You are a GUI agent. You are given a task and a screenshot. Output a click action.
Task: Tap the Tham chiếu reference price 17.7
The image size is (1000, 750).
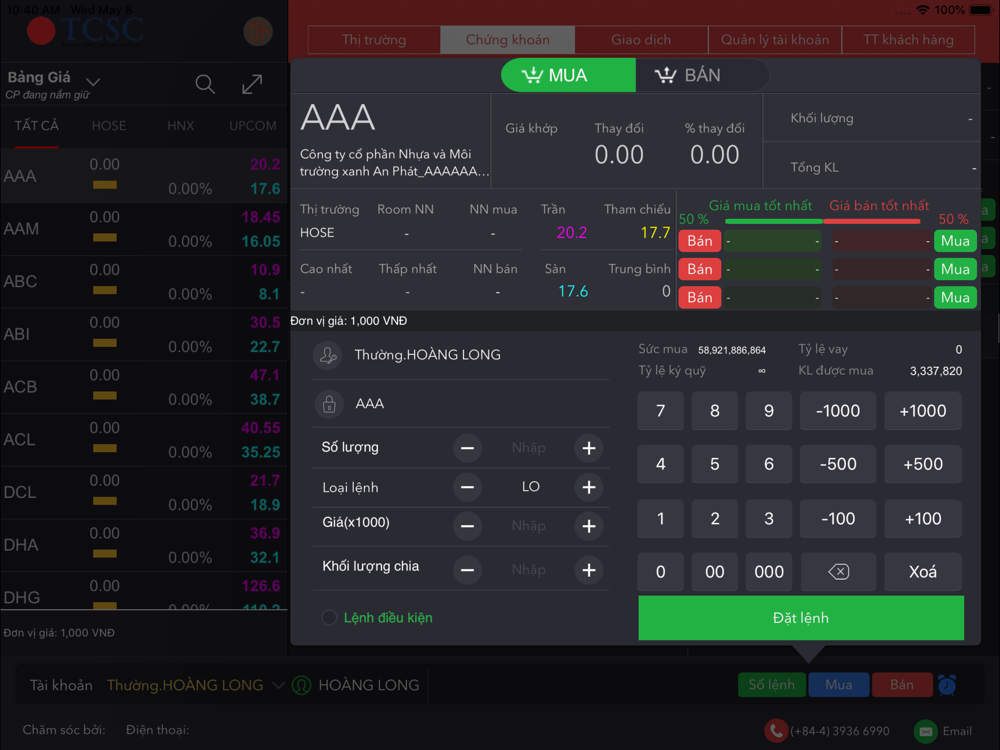[655, 233]
